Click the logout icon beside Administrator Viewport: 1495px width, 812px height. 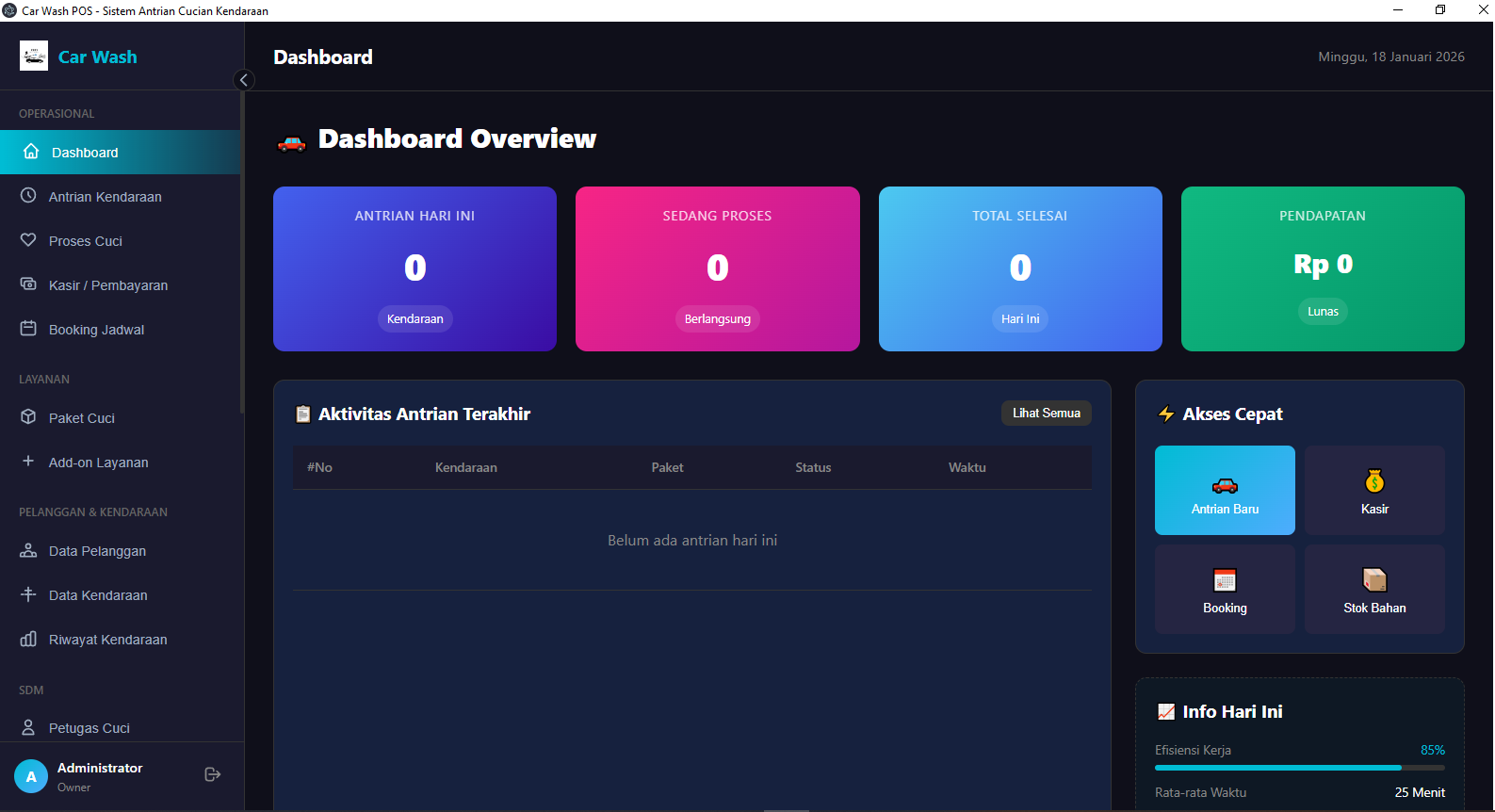213,774
